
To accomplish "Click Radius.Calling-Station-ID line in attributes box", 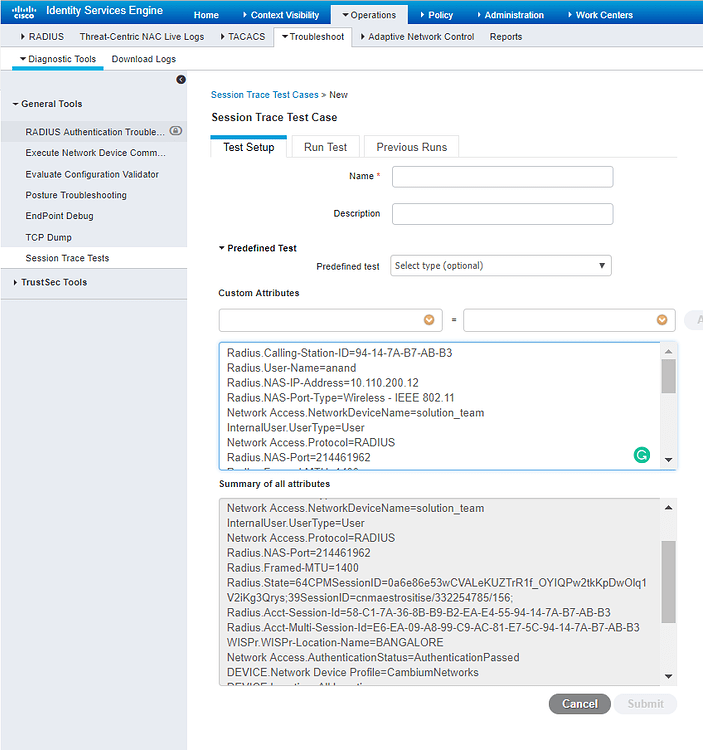I will tap(340, 353).
